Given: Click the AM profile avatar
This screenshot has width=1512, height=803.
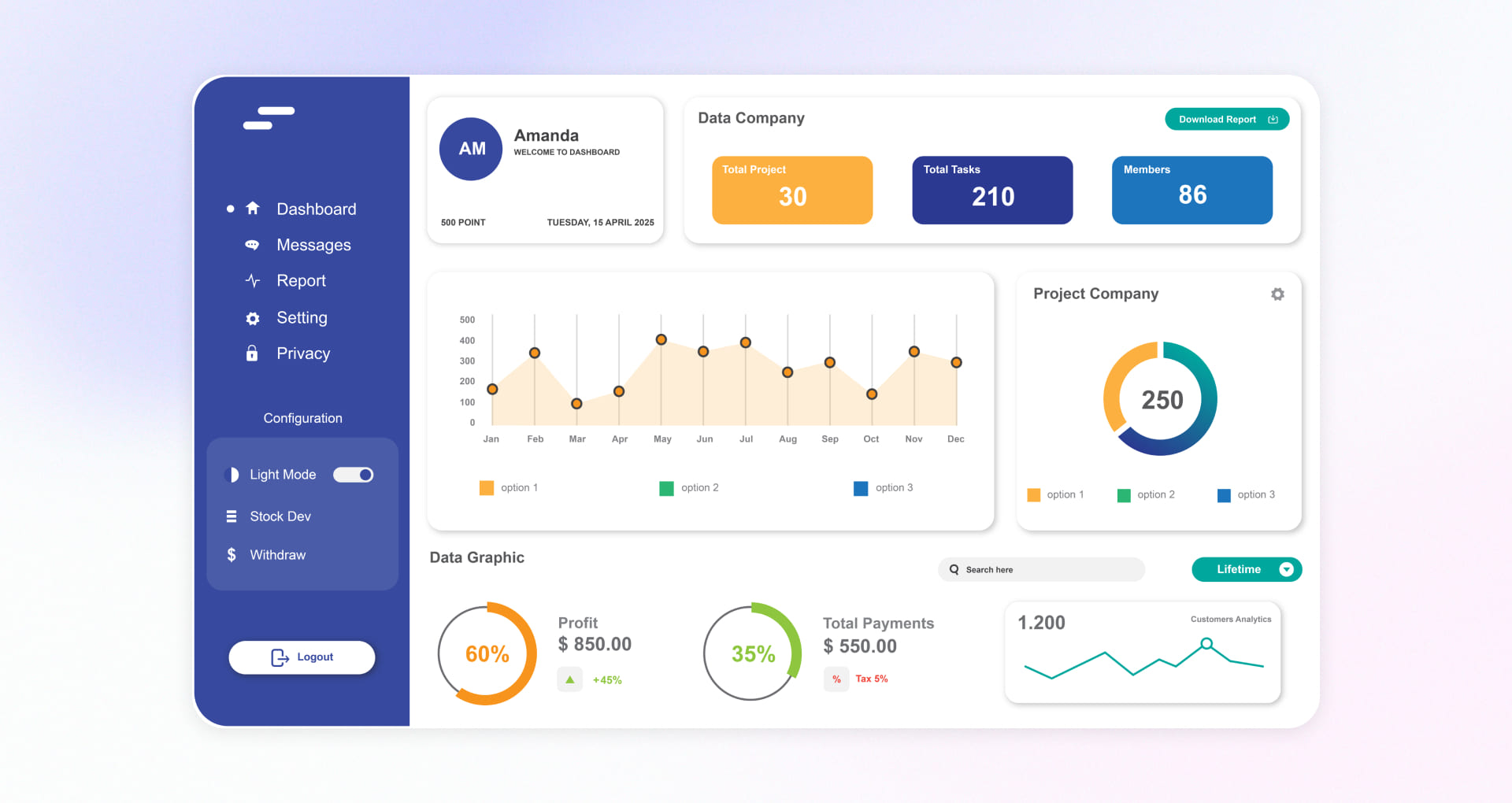Looking at the screenshot, I should pos(471,149).
